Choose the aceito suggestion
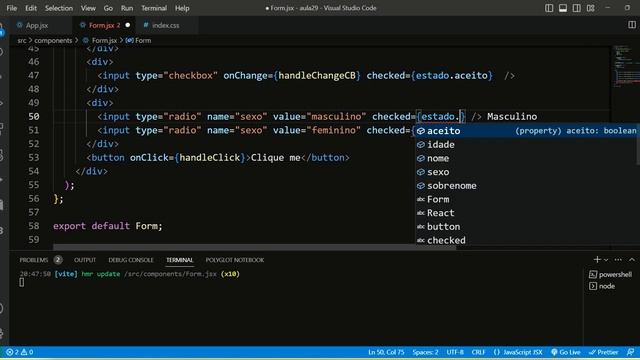The height and width of the screenshot is (360, 640). pos(527,131)
